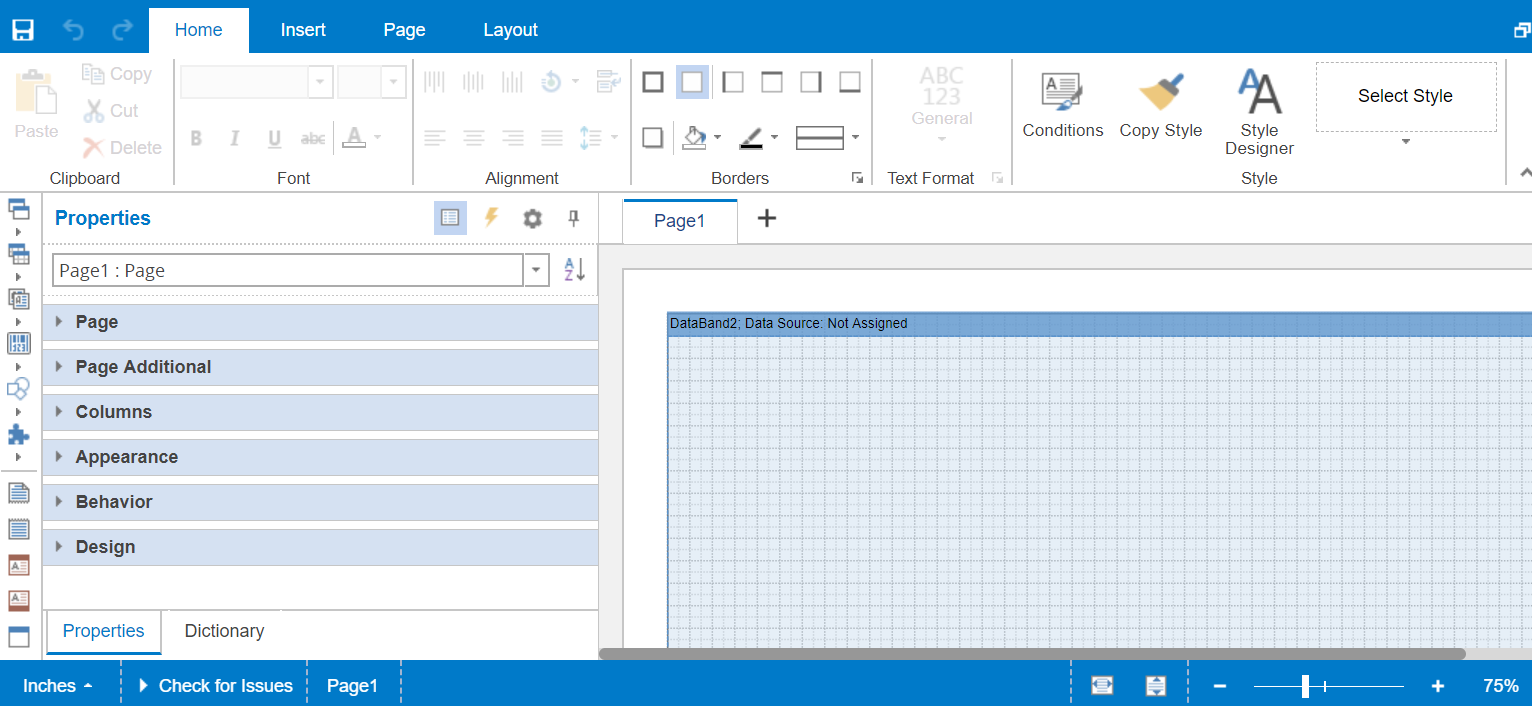Click the Save icon in title bar
The height and width of the screenshot is (706, 1532).
click(23, 30)
